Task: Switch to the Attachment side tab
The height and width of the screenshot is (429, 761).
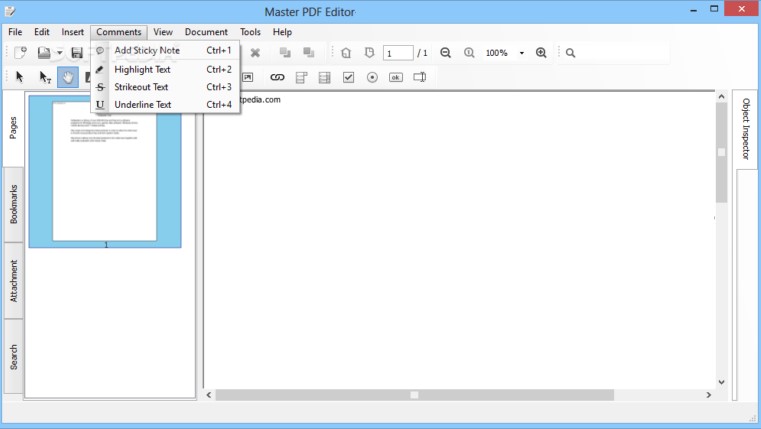Action: pos(14,280)
